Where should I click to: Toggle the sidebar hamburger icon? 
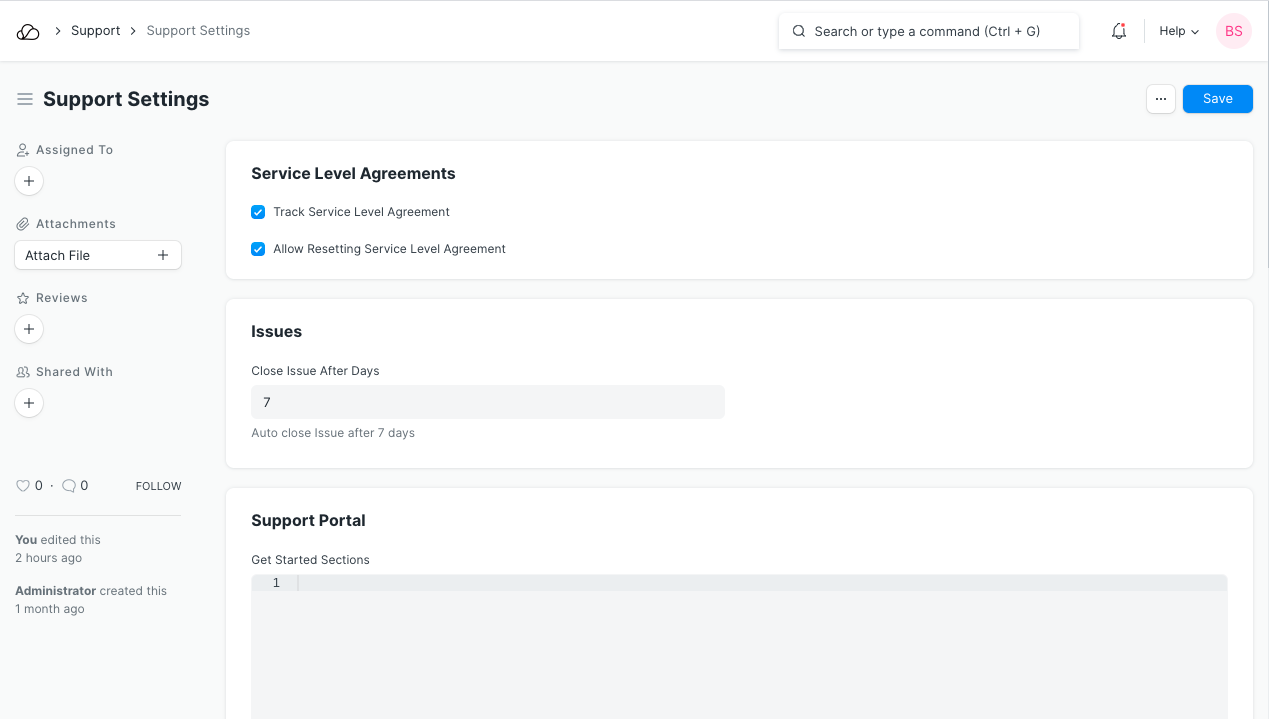coord(25,99)
